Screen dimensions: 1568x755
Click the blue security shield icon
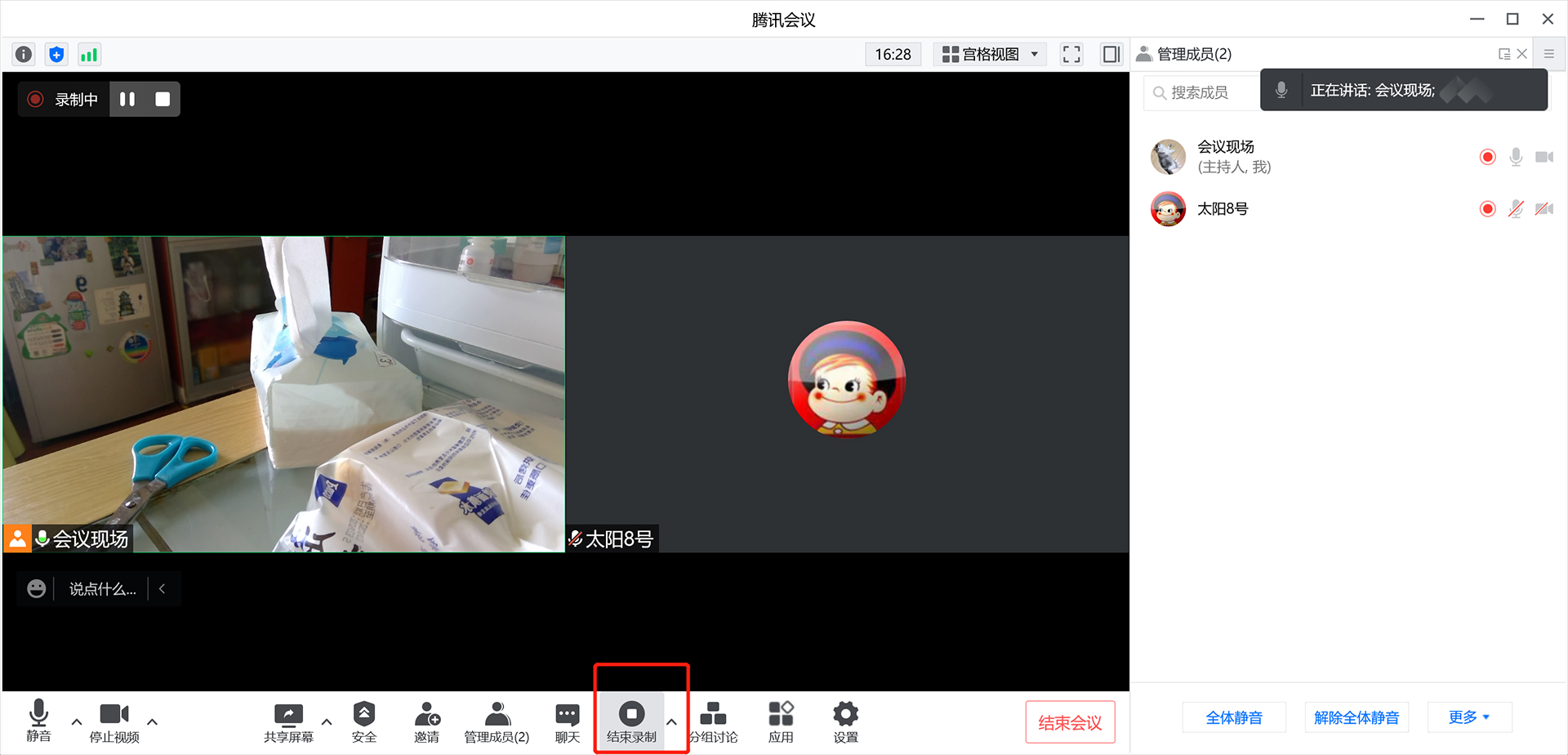click(56, 55)
